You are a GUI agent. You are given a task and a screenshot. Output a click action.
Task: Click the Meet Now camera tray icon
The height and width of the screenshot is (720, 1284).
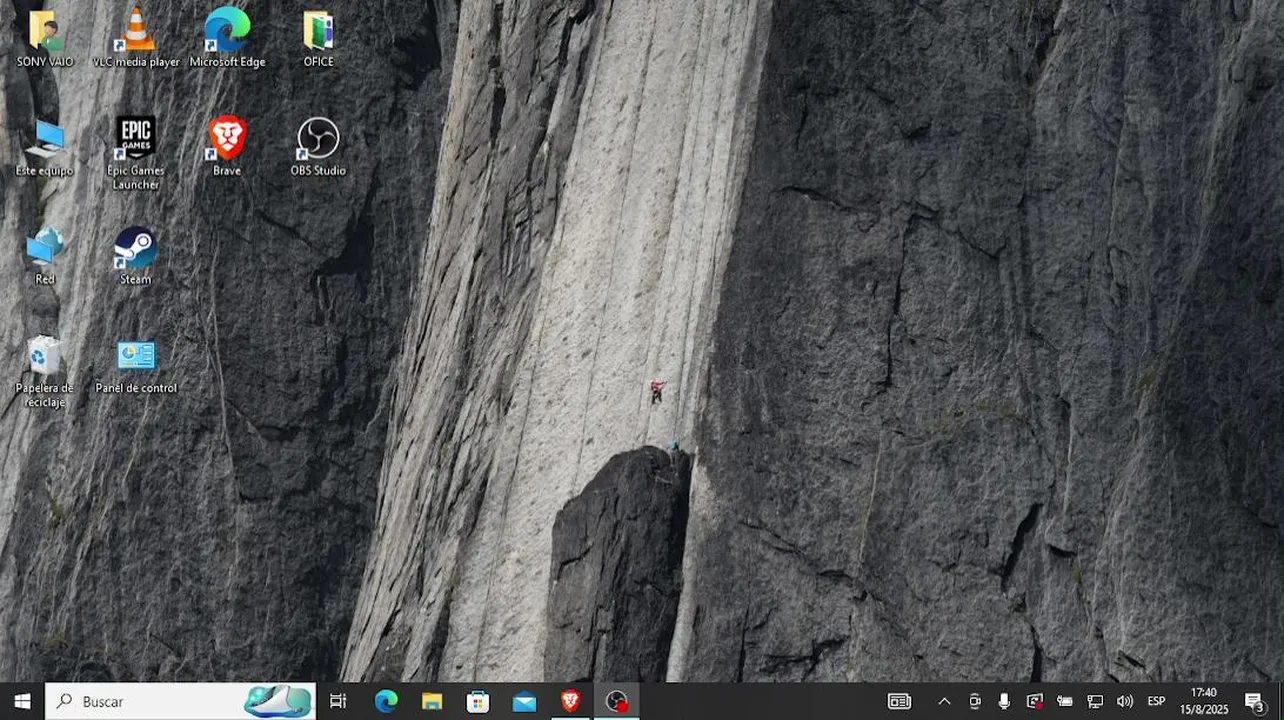[x=974, y=701]
